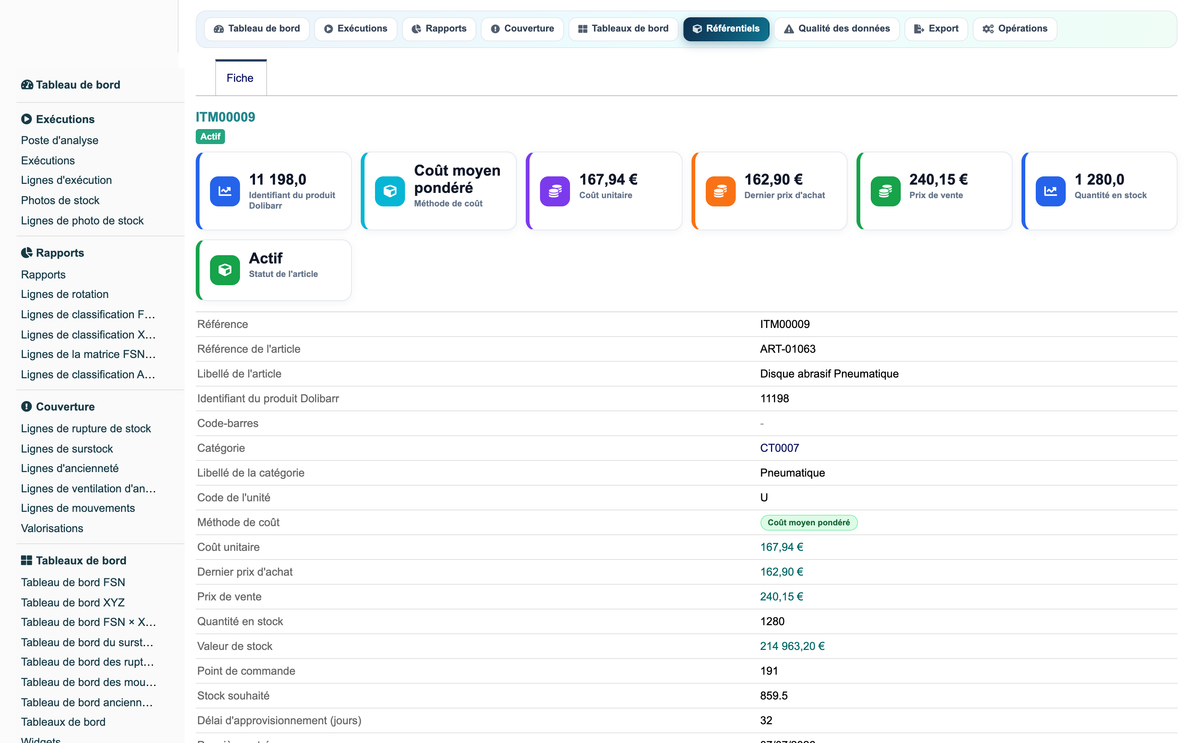This screenshot has width=1200, height=743.
Task: Click the gears icon in Opérations menu button
Action: [x=988, y=29]
